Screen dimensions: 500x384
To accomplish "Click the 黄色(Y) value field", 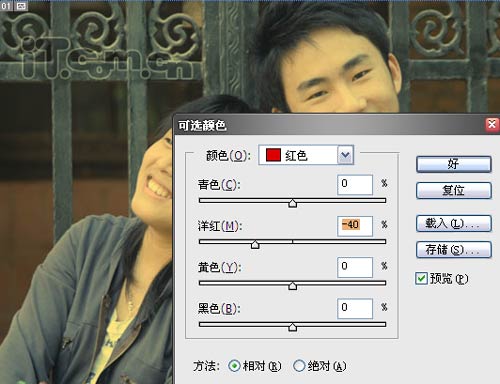I will [x=355, y=267].
